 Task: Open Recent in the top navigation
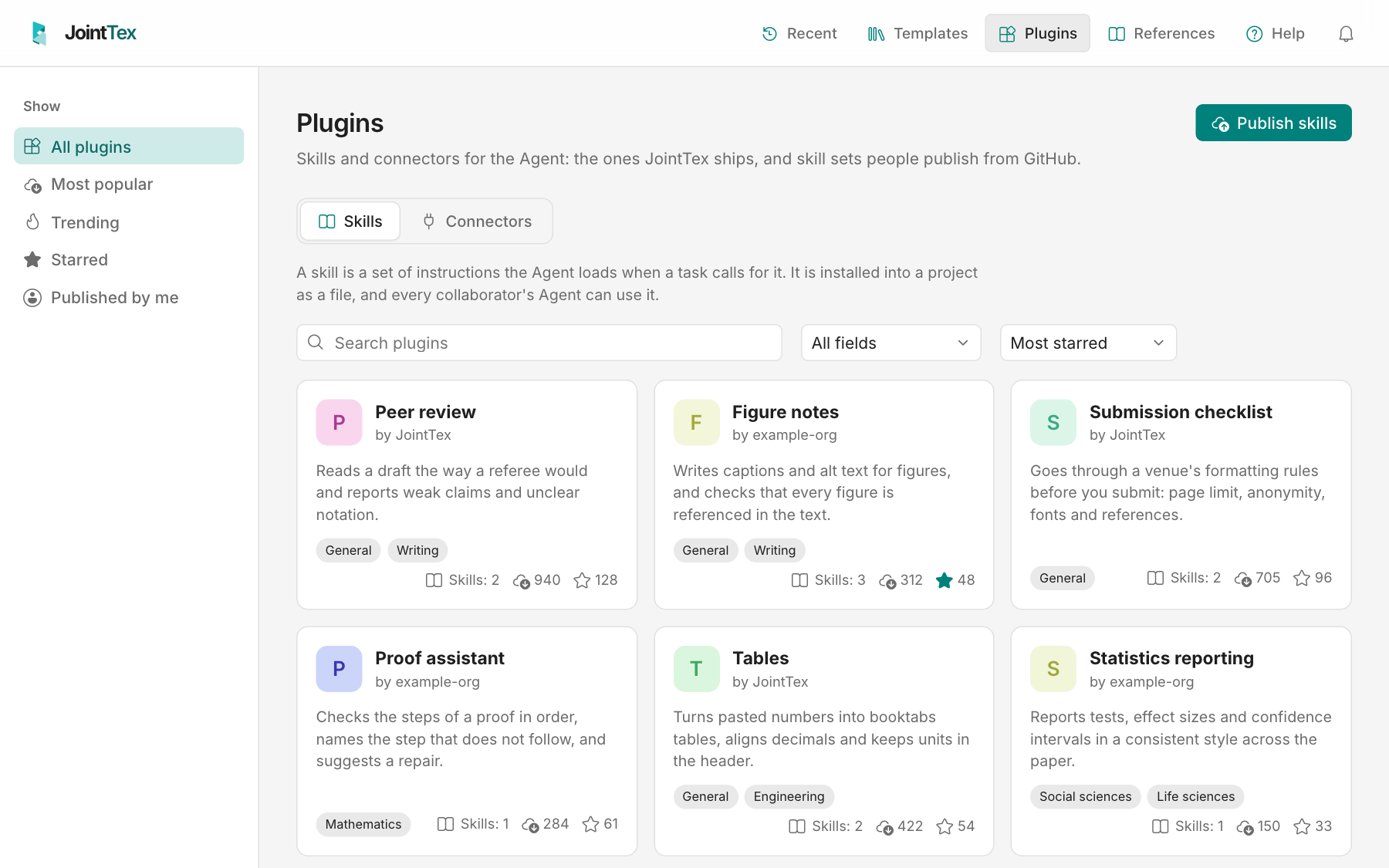[x=799, y=33]
